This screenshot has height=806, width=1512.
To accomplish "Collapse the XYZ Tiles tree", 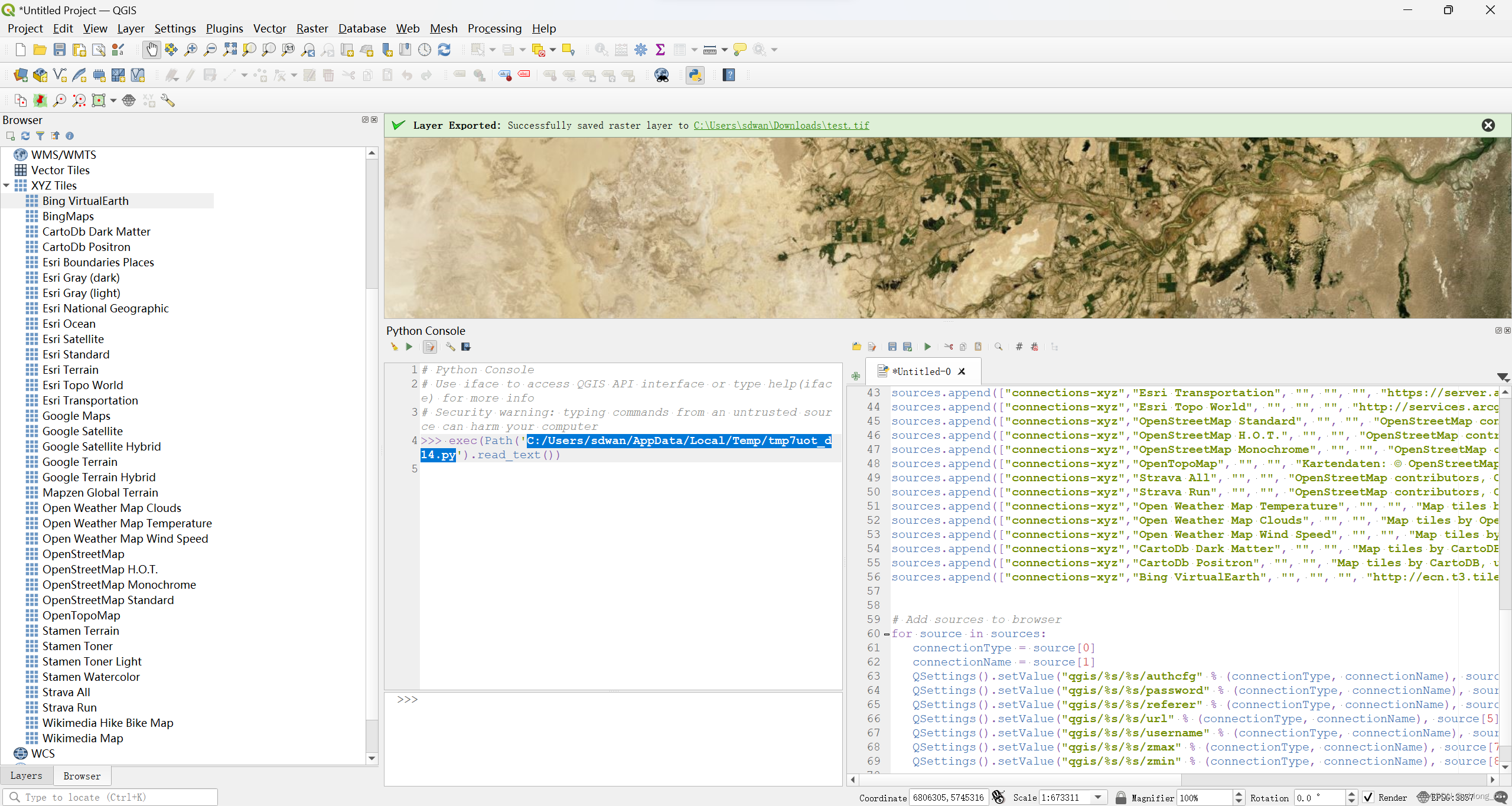I will tap(6, 185).
